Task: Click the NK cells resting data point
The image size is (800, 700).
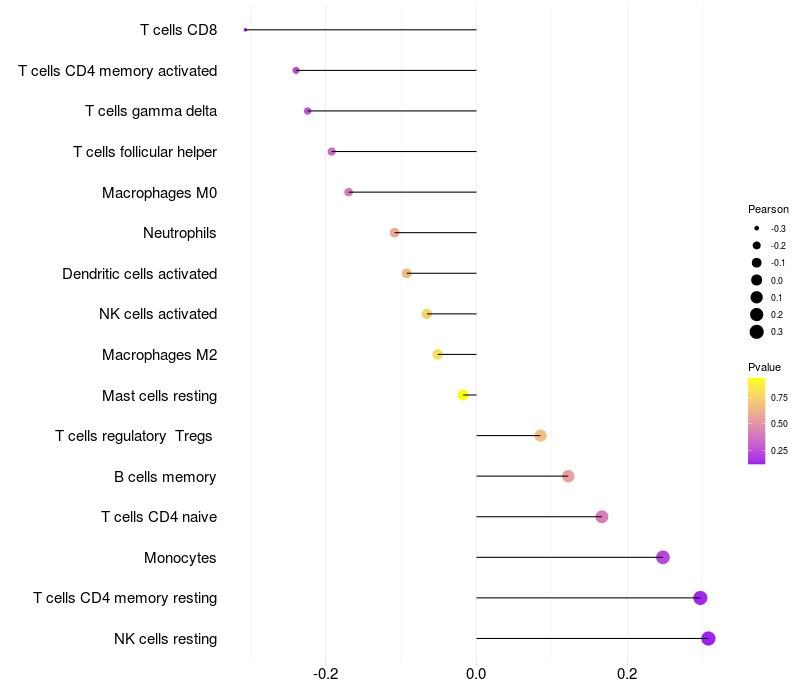Action: [708, 638]
